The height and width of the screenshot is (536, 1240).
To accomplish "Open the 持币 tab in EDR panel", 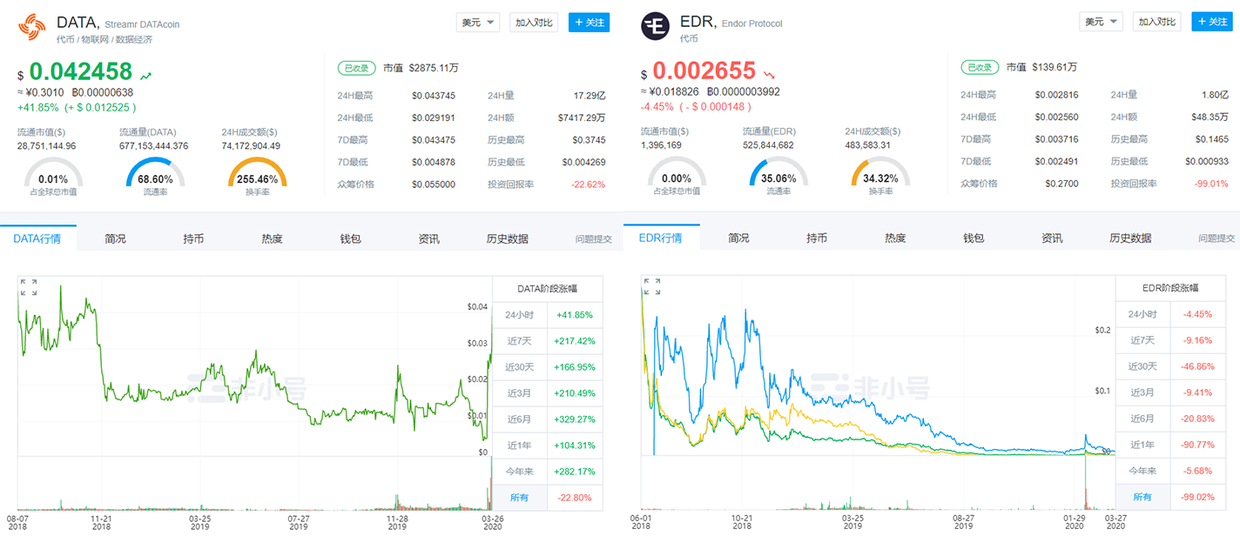I will point(817,239).
